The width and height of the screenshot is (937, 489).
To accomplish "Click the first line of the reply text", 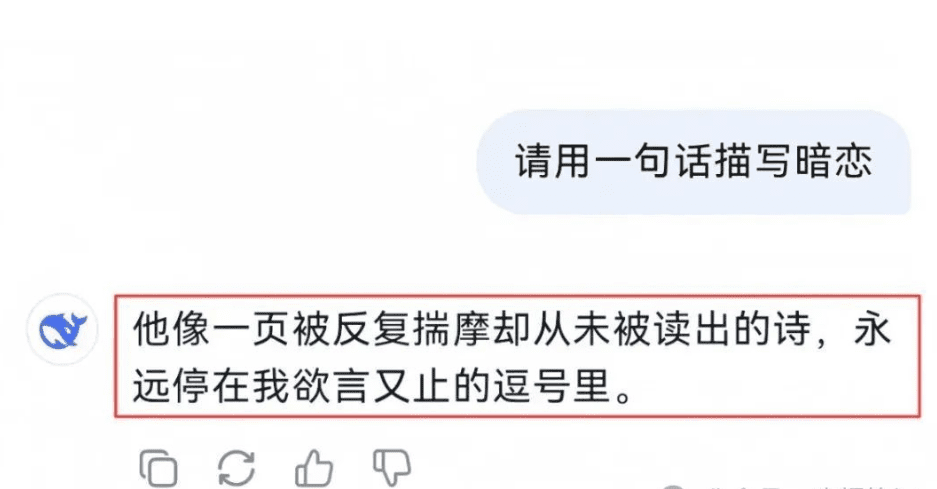I will click(x=512, y=329).
